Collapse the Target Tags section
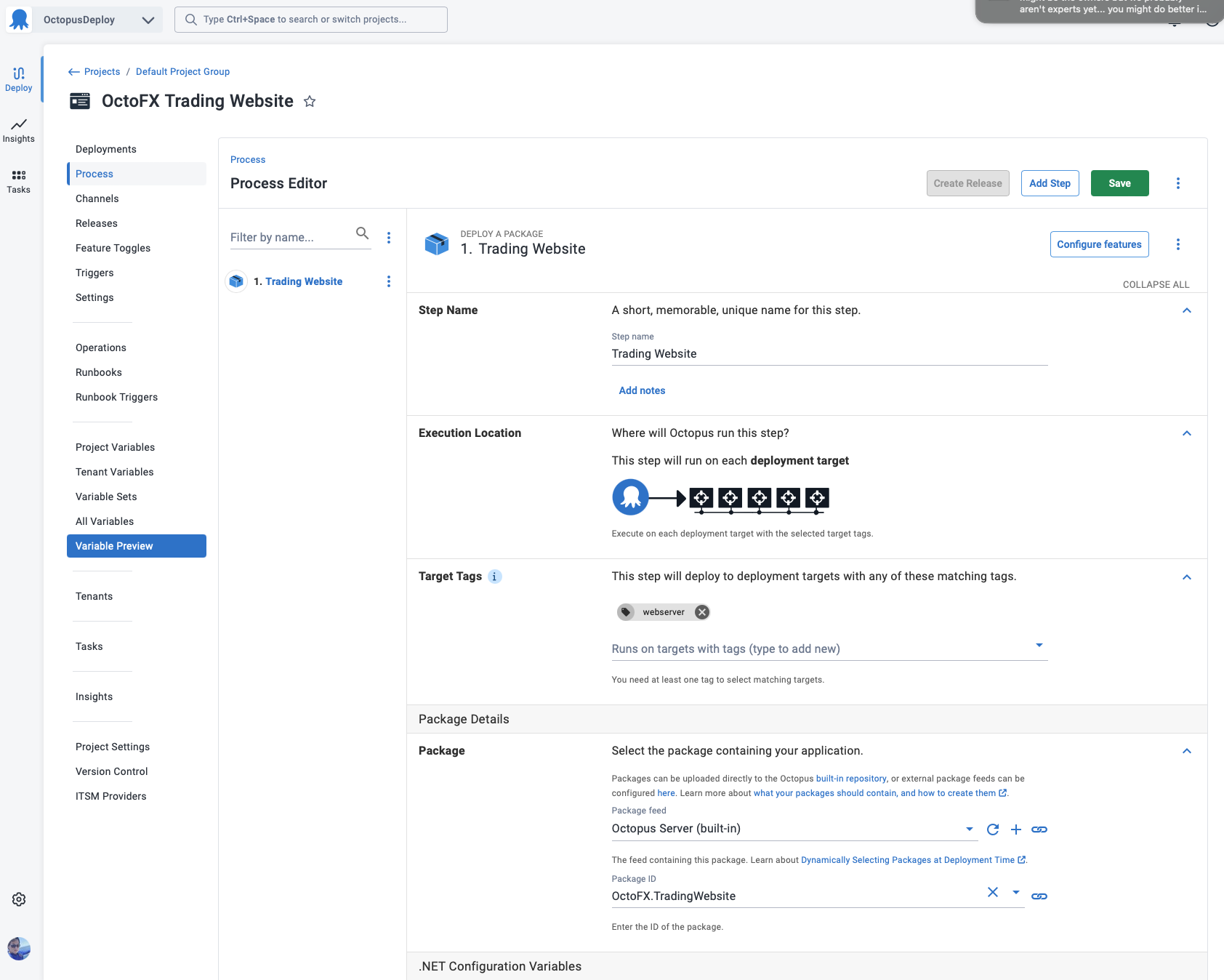This screenshot has height=980, width=1224. pyautogui.click(x=1187, y=577)
